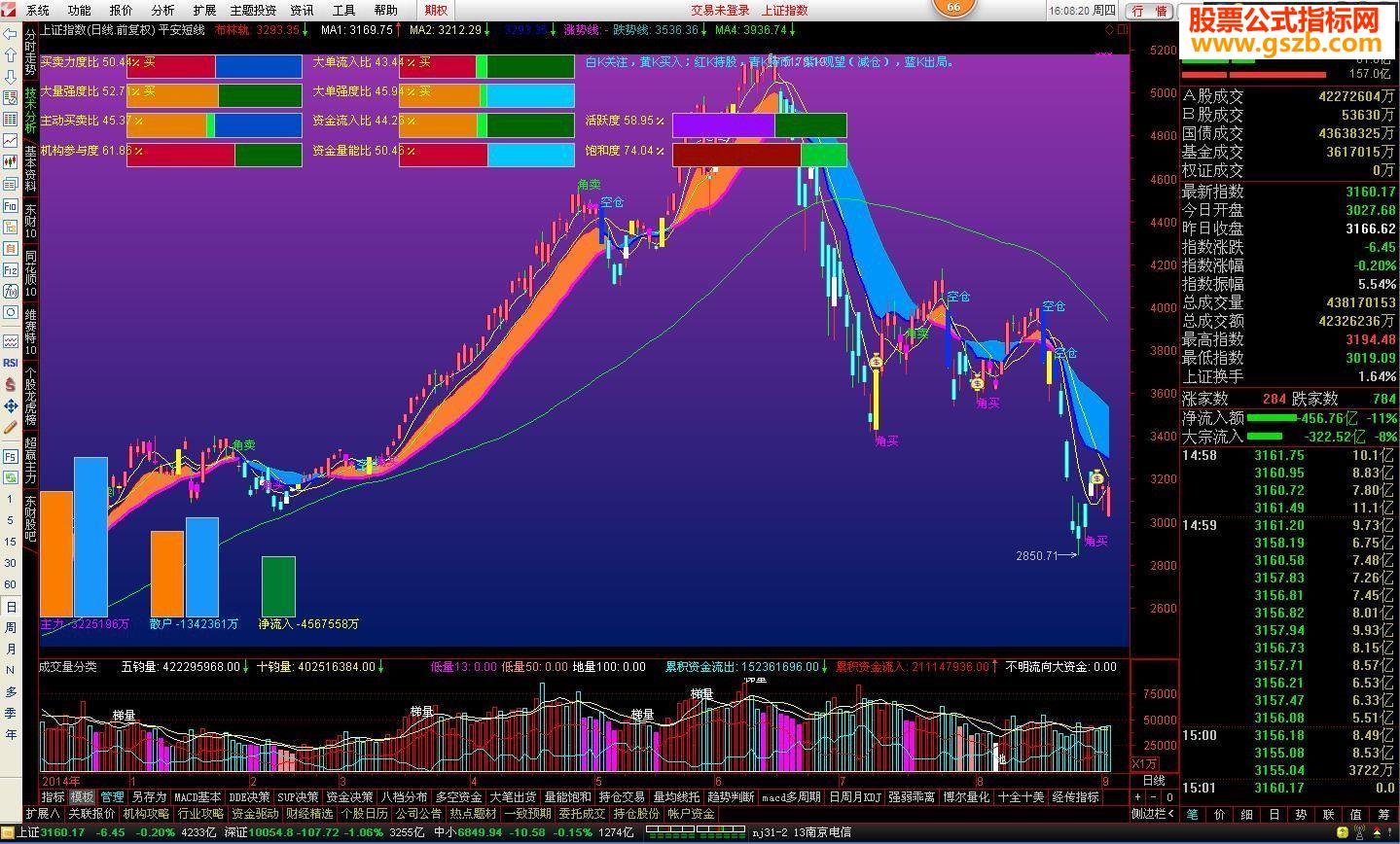Open the 期权 menu item
1400x844 pixels.
pos(436,10)
